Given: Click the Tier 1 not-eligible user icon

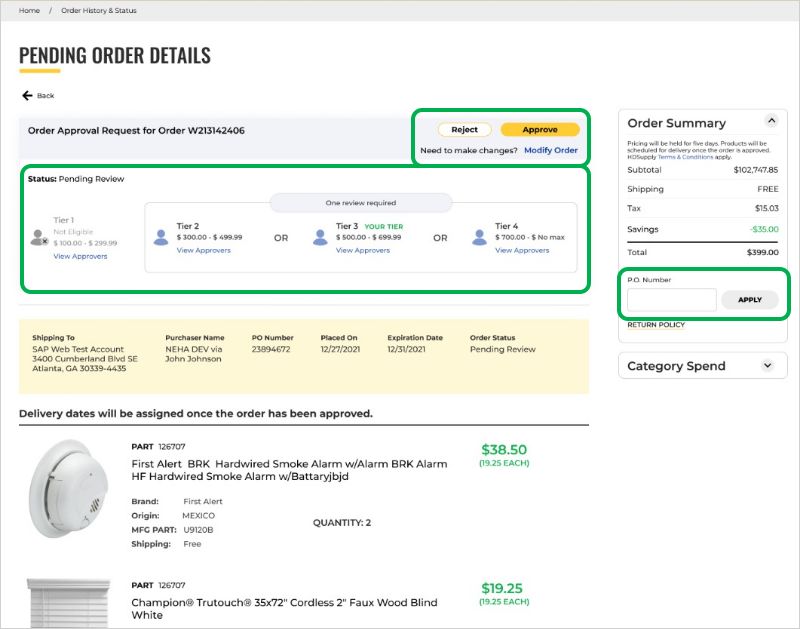Looking at the screenshot, I should coord(39,238).
